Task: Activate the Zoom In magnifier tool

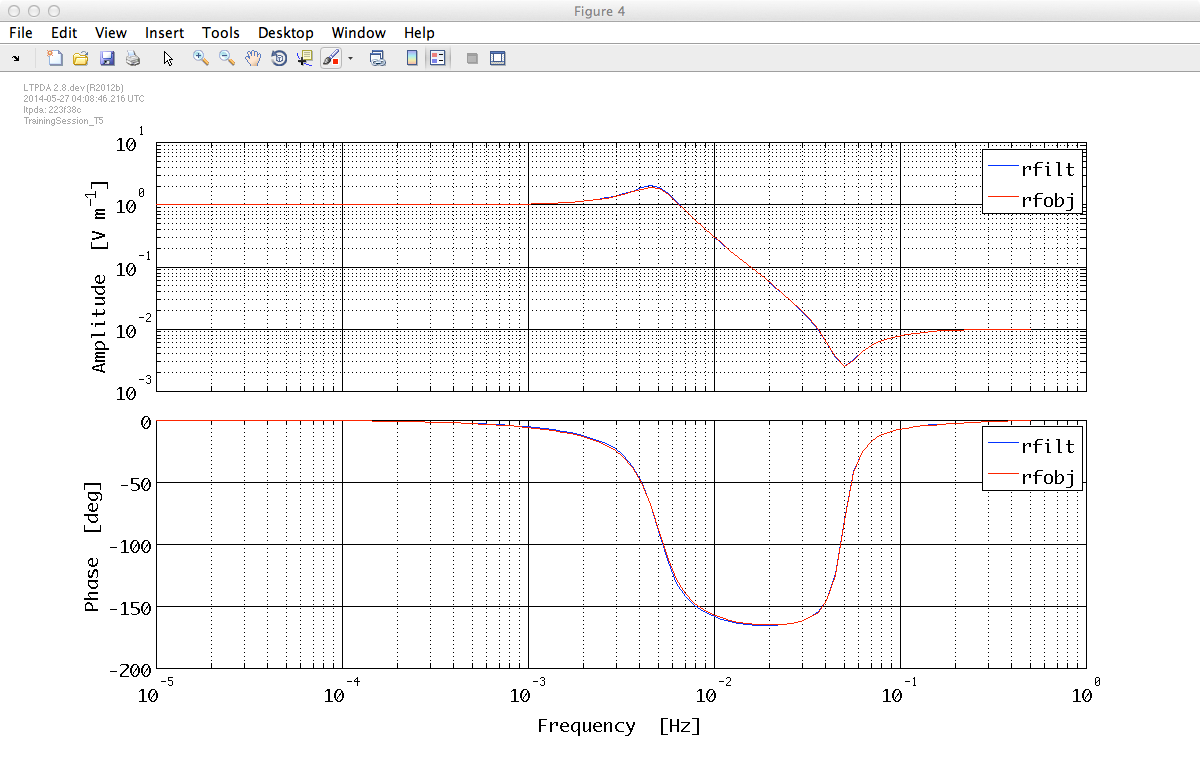Action: point(201,58)
